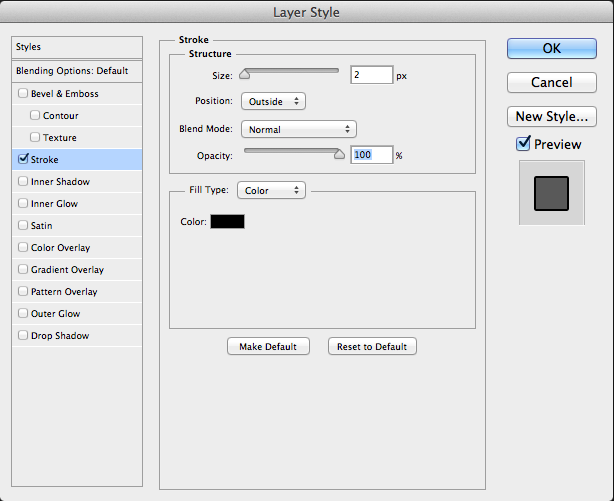Turn on the Drop Shadow checkbox
This screenshot has width=614, height=501.
point(23,335)
